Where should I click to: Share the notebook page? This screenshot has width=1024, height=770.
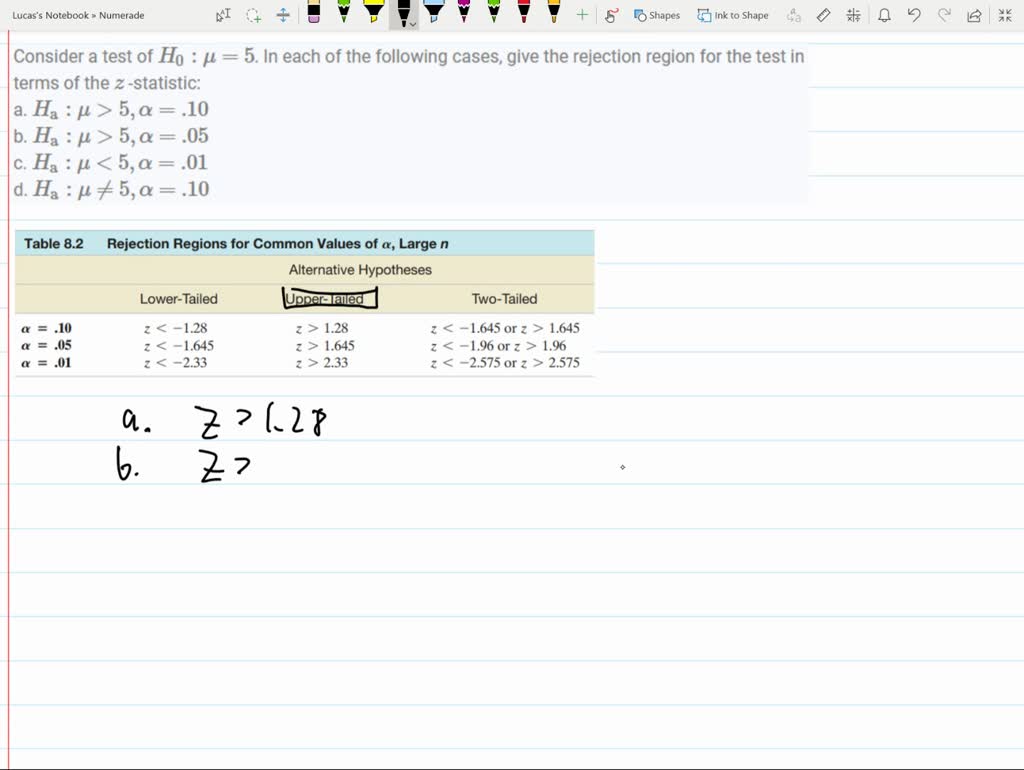pos(974,15)
